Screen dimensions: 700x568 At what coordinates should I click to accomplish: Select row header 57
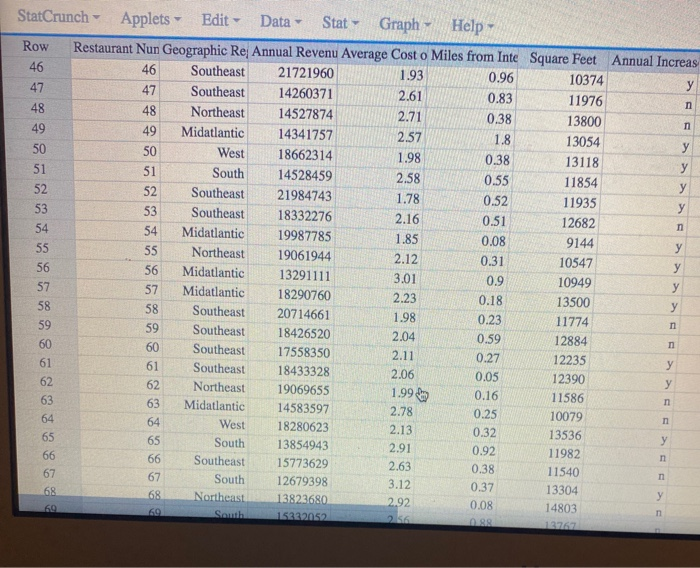pyautogui.click(x=43, y=287)
